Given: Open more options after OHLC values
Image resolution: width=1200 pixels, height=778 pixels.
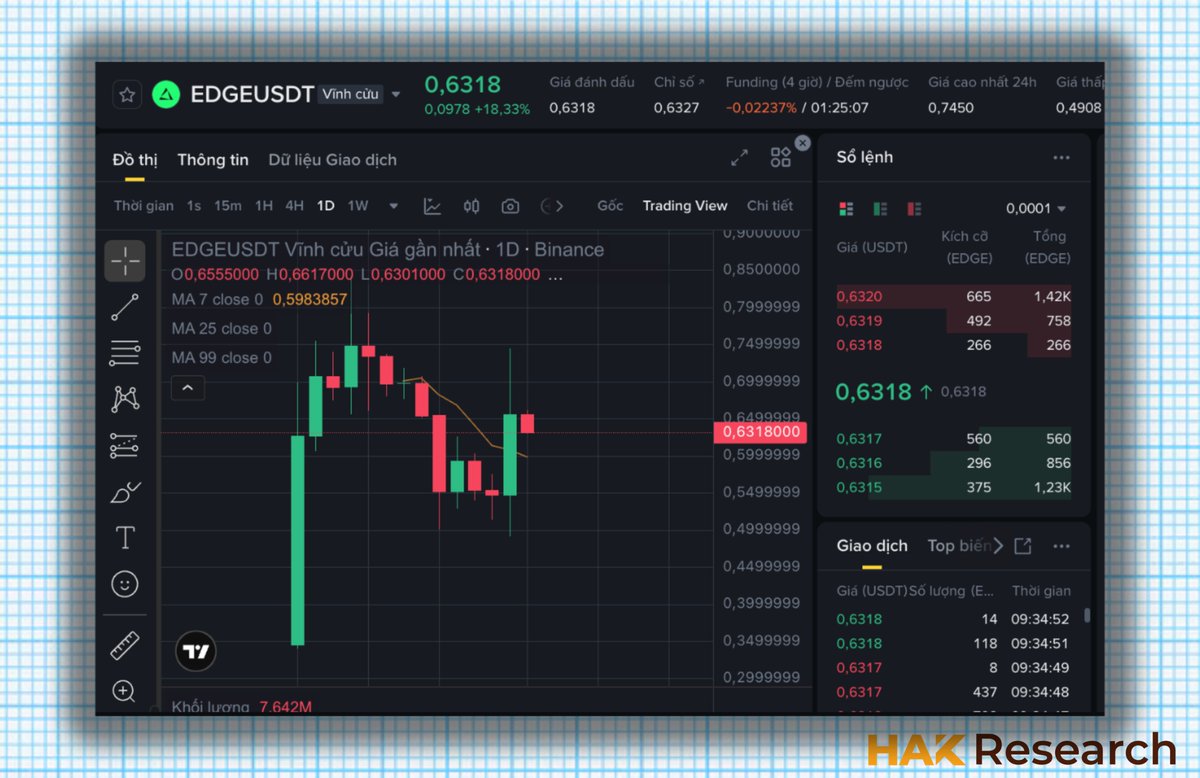Looking at the screenshot, I should 556,274.
